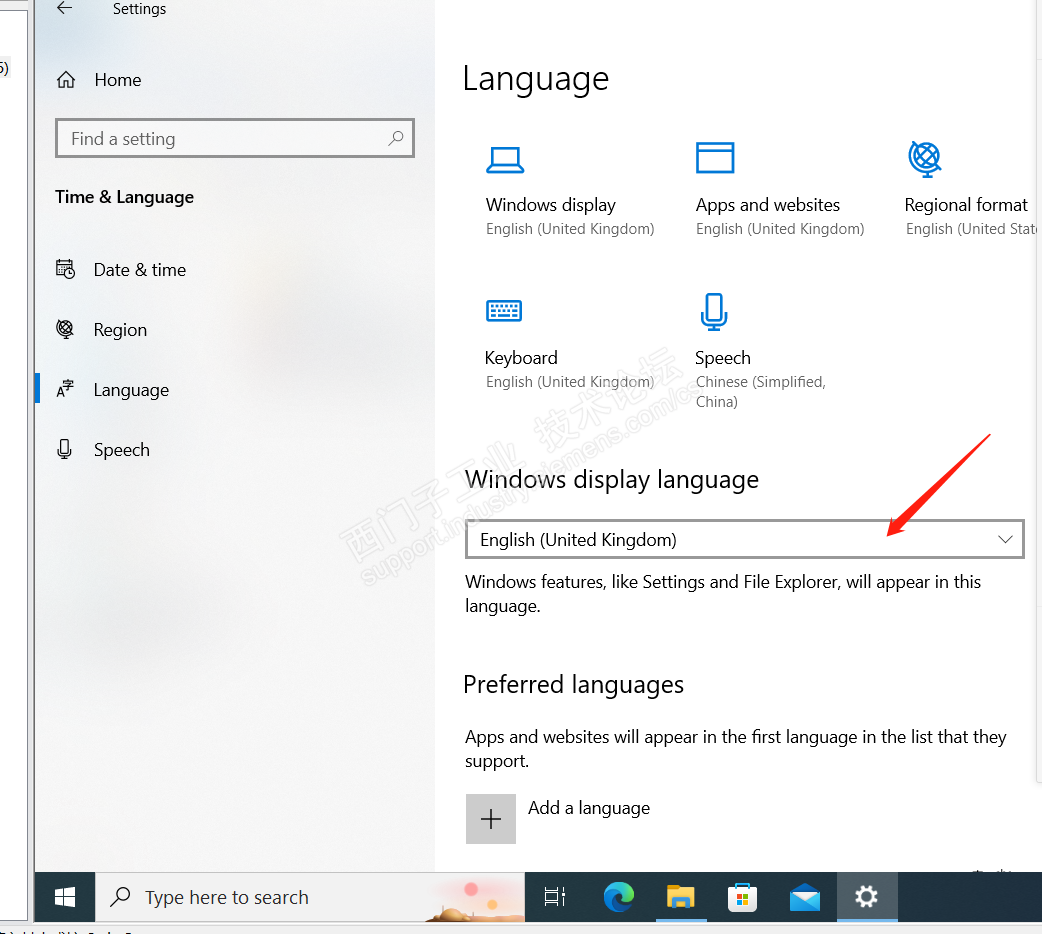Go back using the Settings back arrow
This screenshot has height=934, width=1042.
point(64,9)
